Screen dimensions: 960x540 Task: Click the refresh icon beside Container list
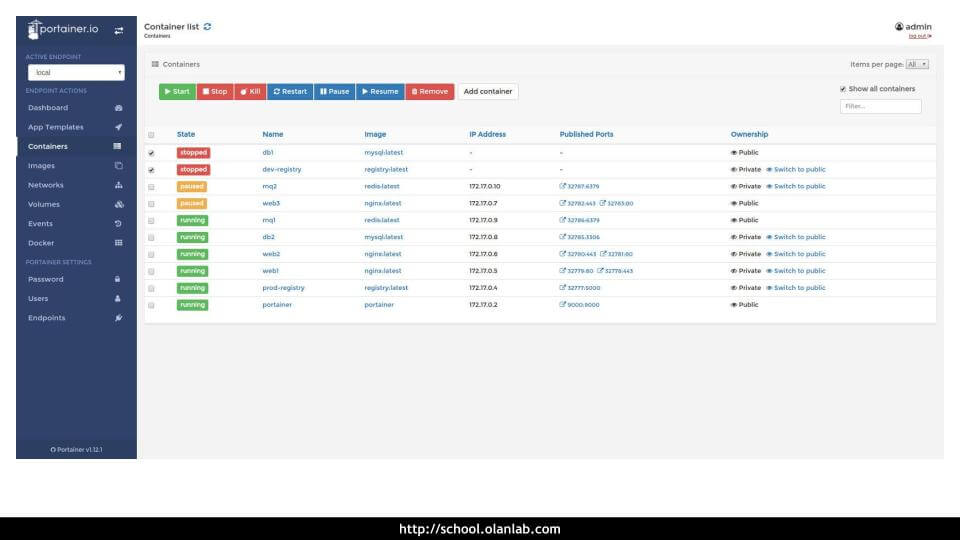207,27
